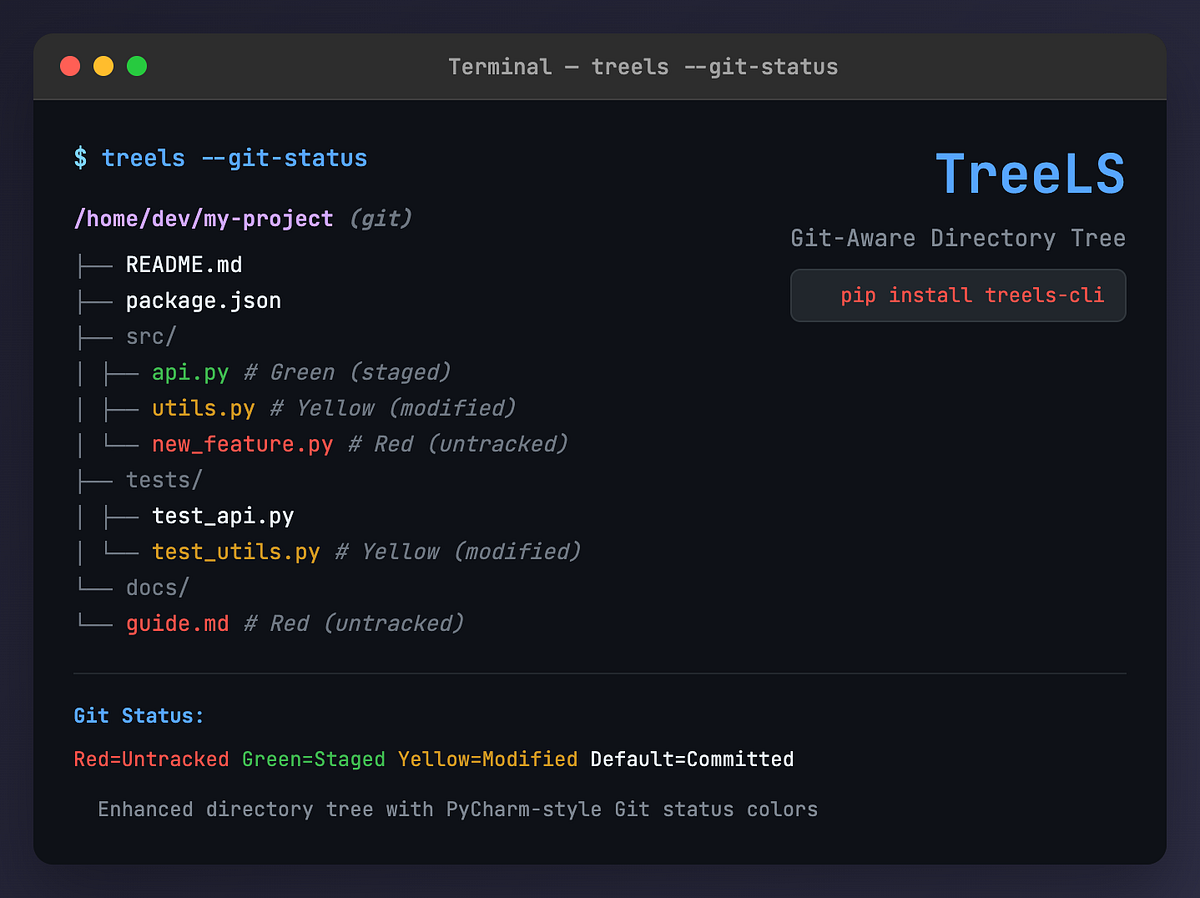Click the Green=Staged legend label

(x=313, y=759)
